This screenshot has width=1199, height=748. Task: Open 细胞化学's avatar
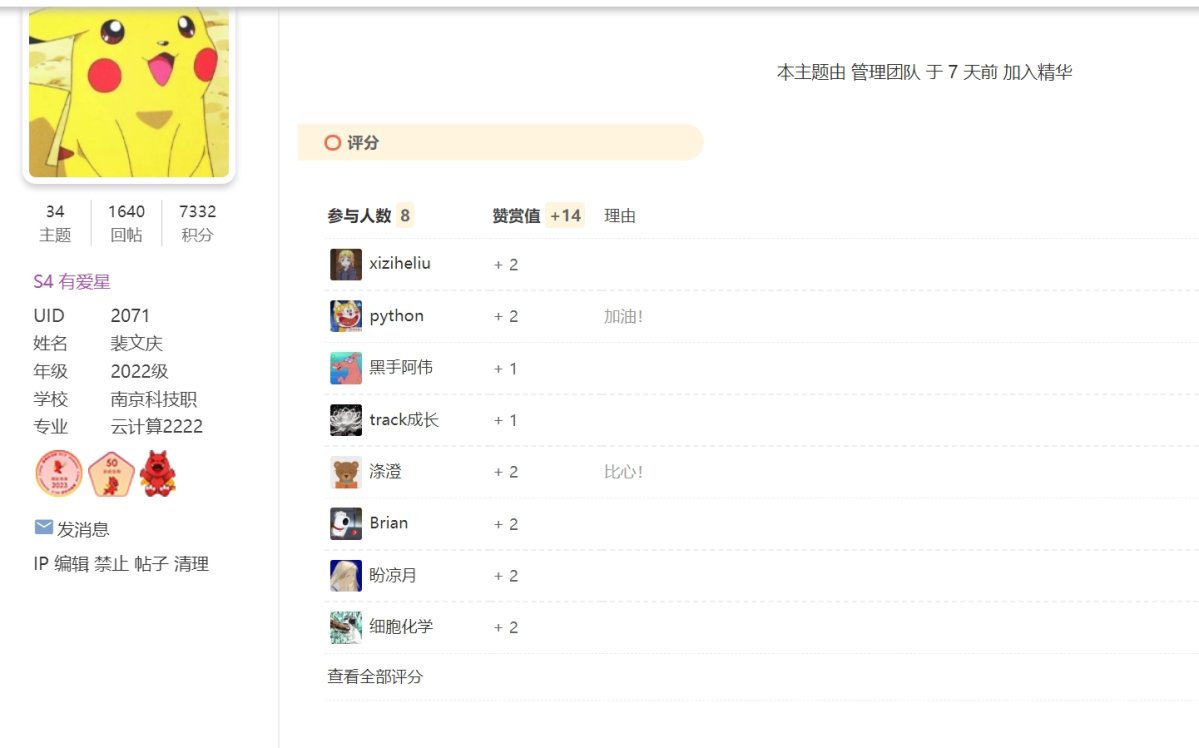[346, 628]
